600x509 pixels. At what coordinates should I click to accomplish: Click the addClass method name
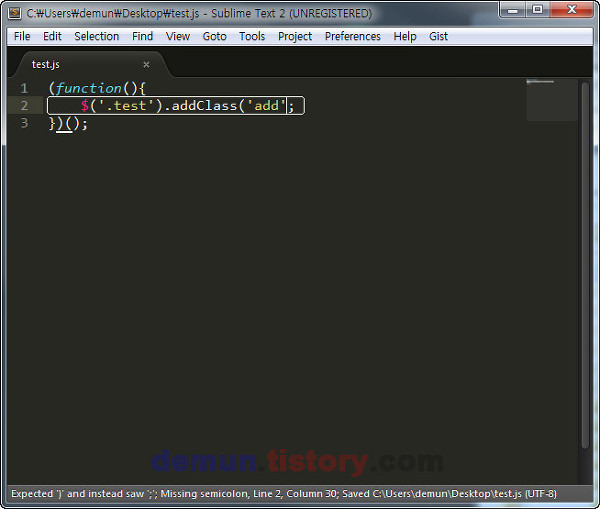pos(204,106)
